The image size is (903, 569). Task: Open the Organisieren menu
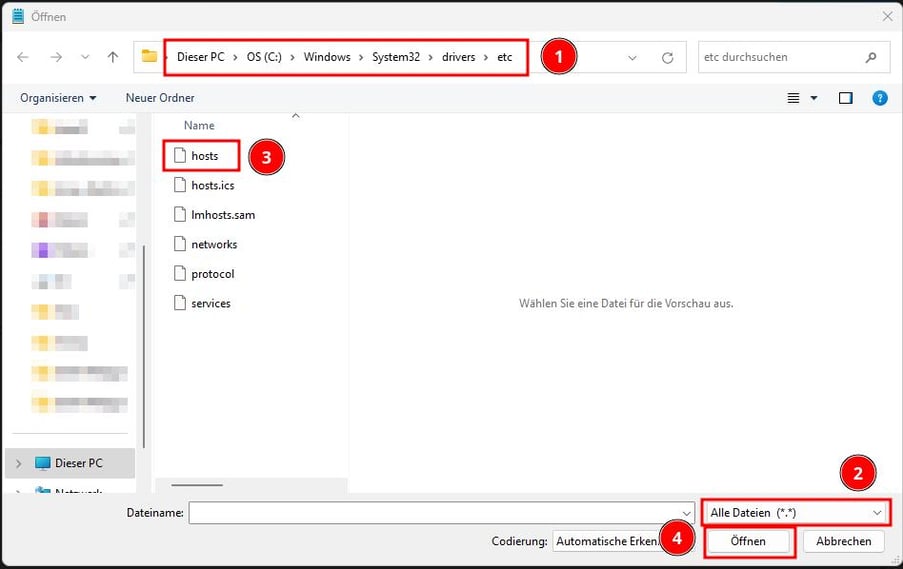[59, 98]
